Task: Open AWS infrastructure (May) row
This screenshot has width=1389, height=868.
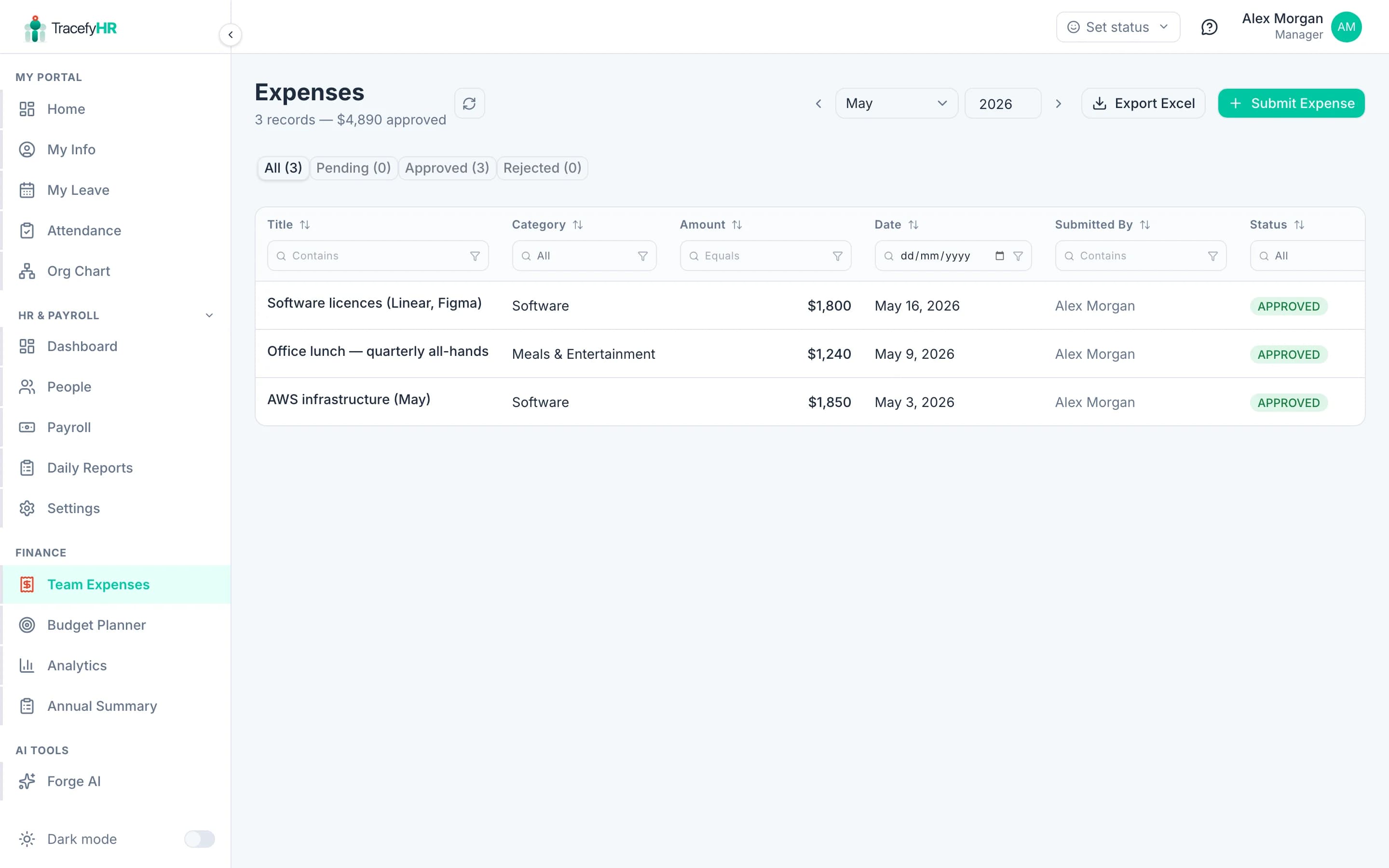Action: (809, 402)
